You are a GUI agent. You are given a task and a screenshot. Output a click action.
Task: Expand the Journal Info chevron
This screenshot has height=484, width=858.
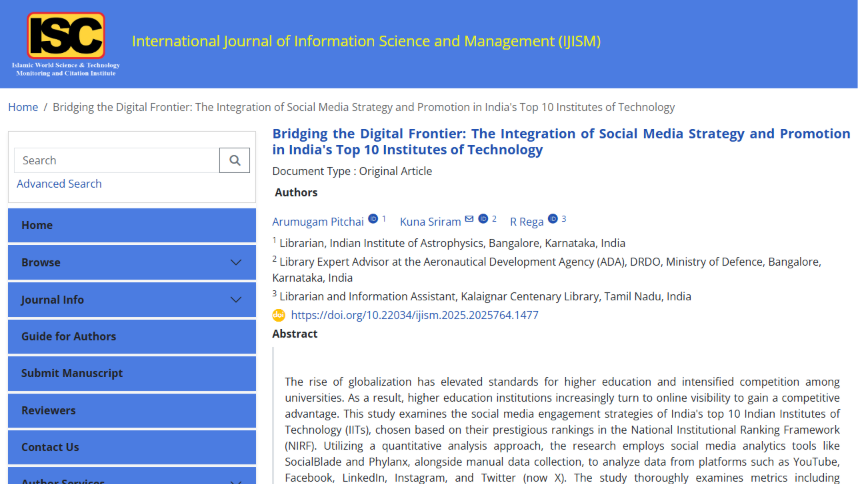(236, 300)
